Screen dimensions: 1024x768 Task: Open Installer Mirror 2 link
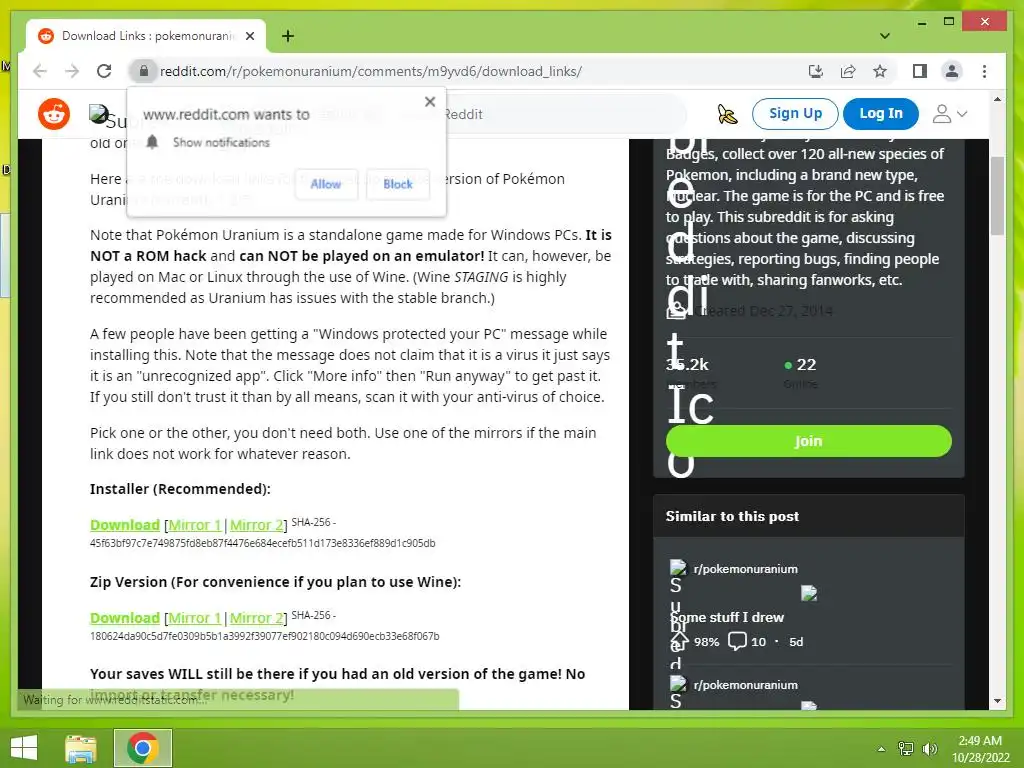click(x=257, y=525)
